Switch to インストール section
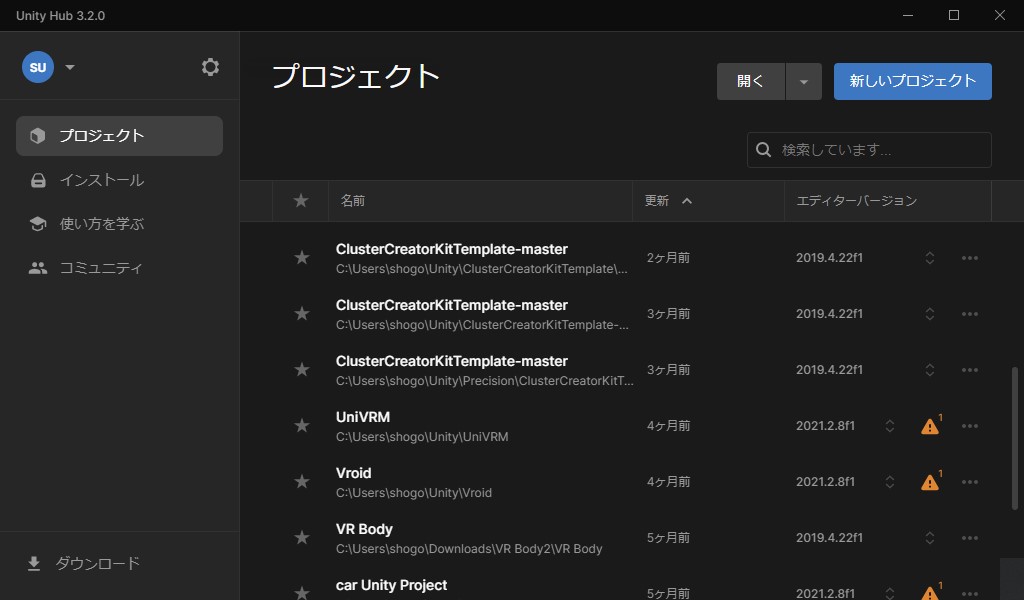 tap(101, 180)
